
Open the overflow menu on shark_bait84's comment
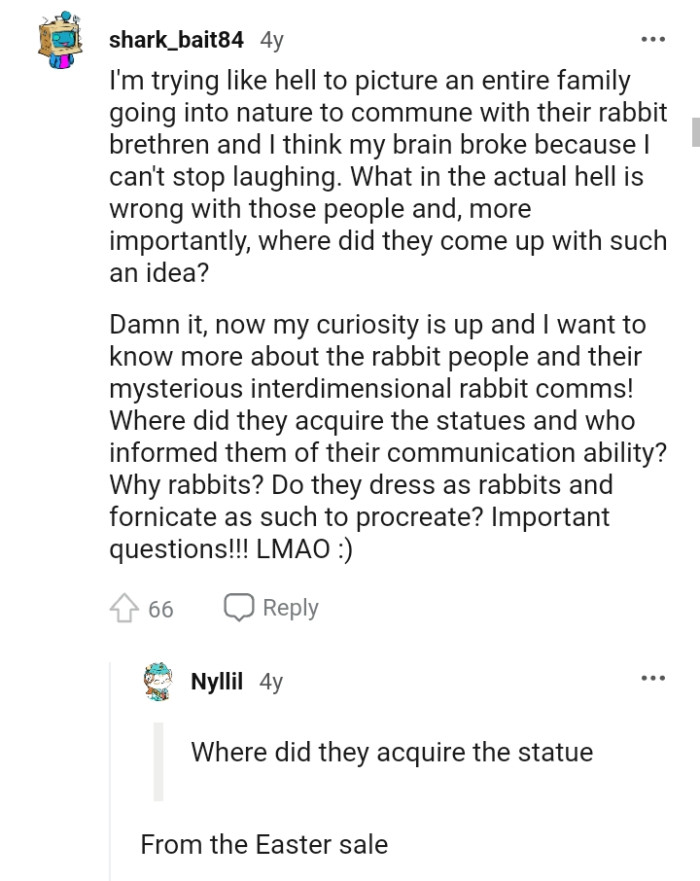[651, 38]
